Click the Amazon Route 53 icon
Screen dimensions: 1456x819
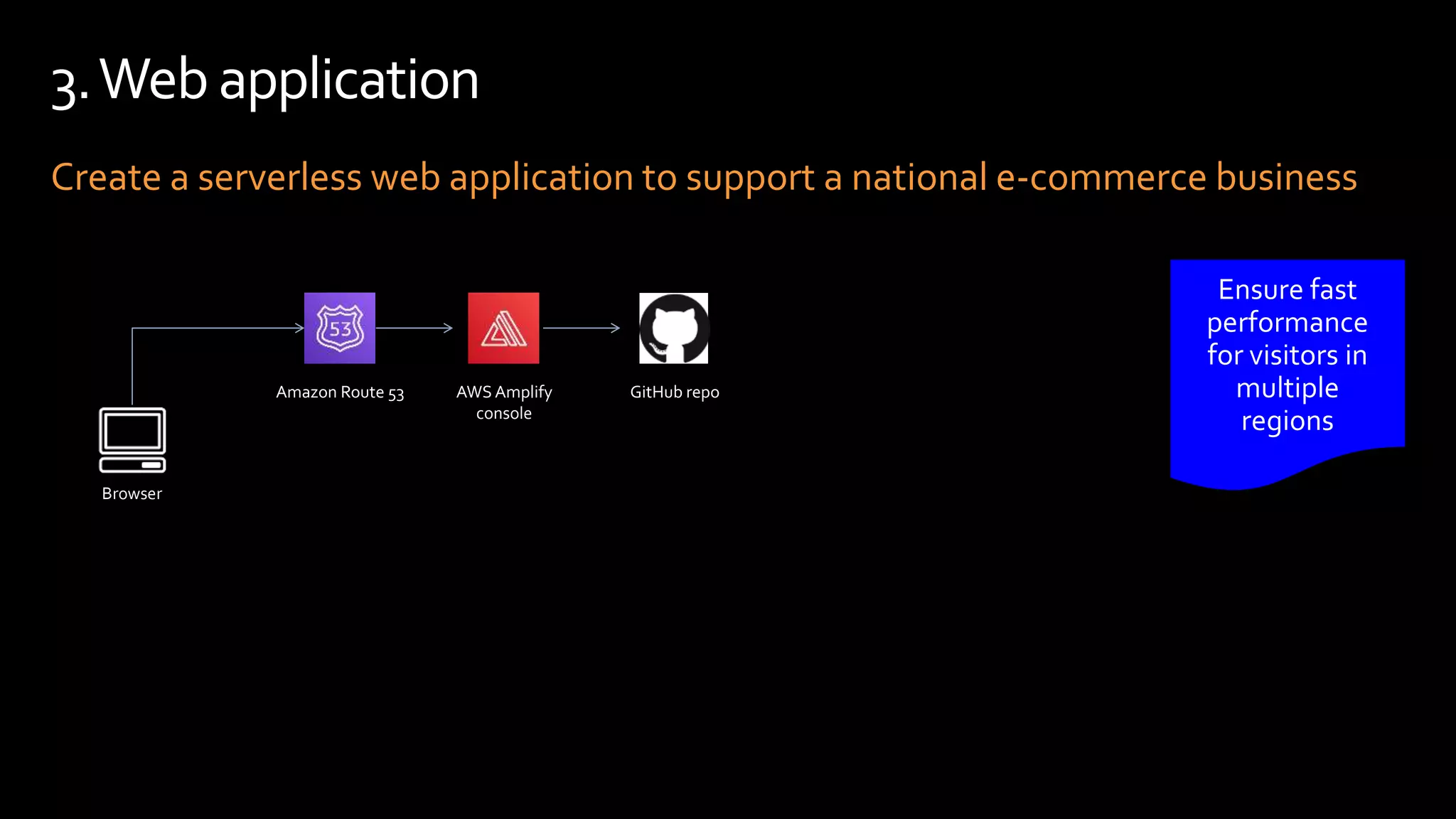pos(340,328)
